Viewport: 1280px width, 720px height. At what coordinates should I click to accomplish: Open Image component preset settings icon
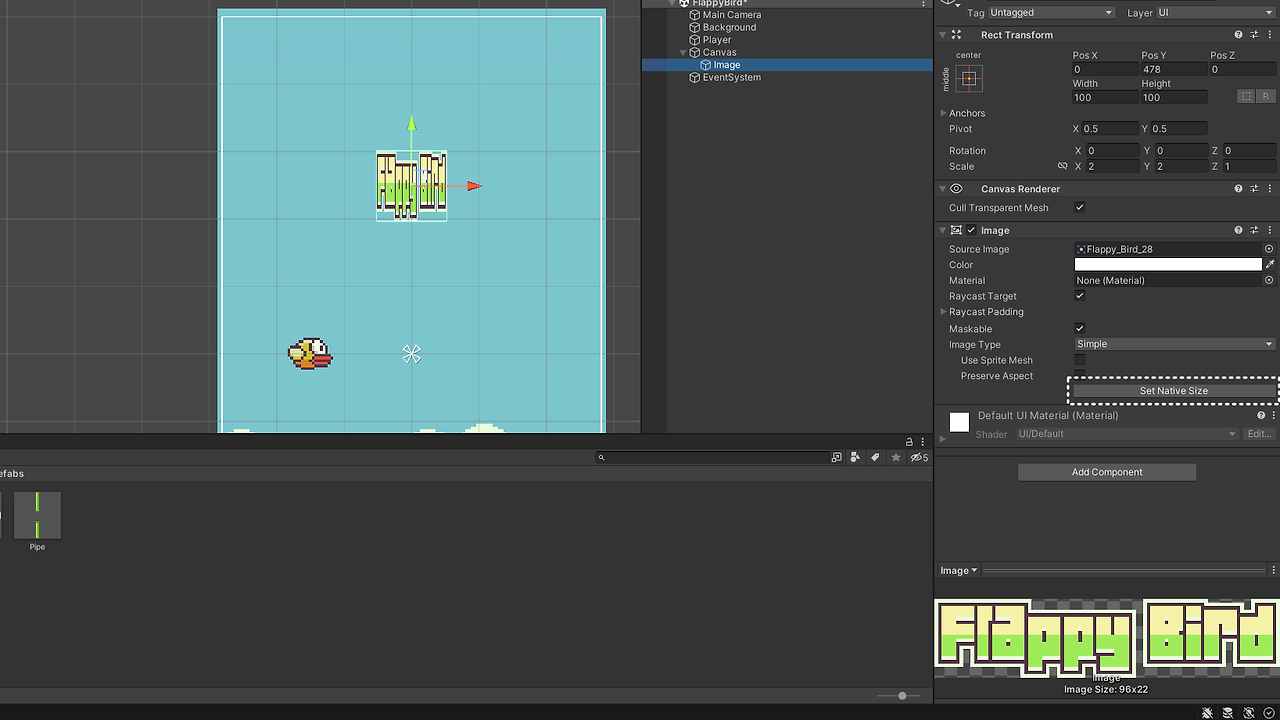point(1254,230)
